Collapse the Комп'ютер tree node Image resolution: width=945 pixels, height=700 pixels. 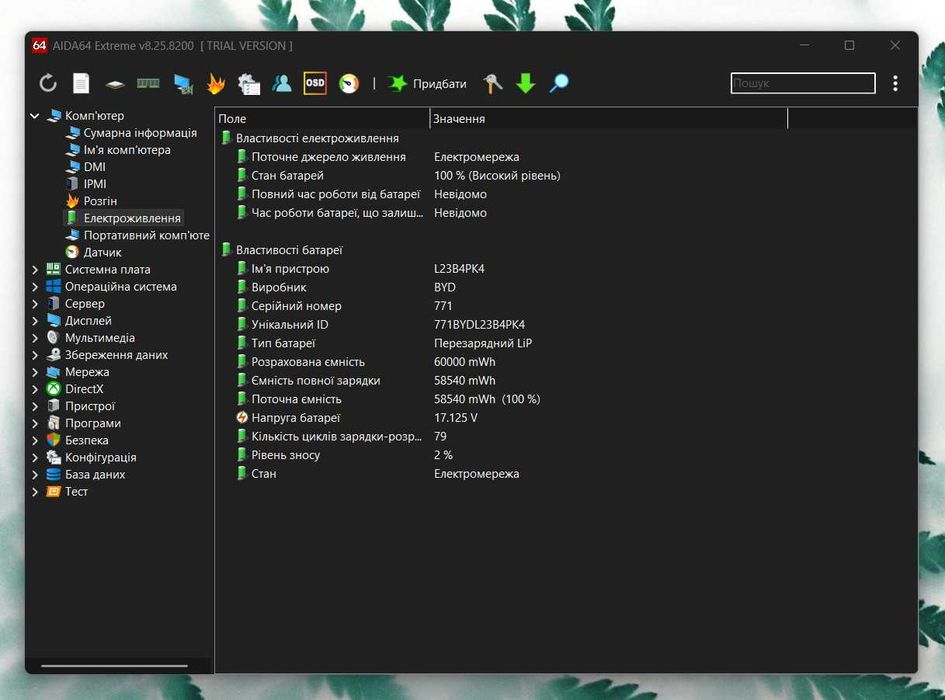[x=35, y=116]
